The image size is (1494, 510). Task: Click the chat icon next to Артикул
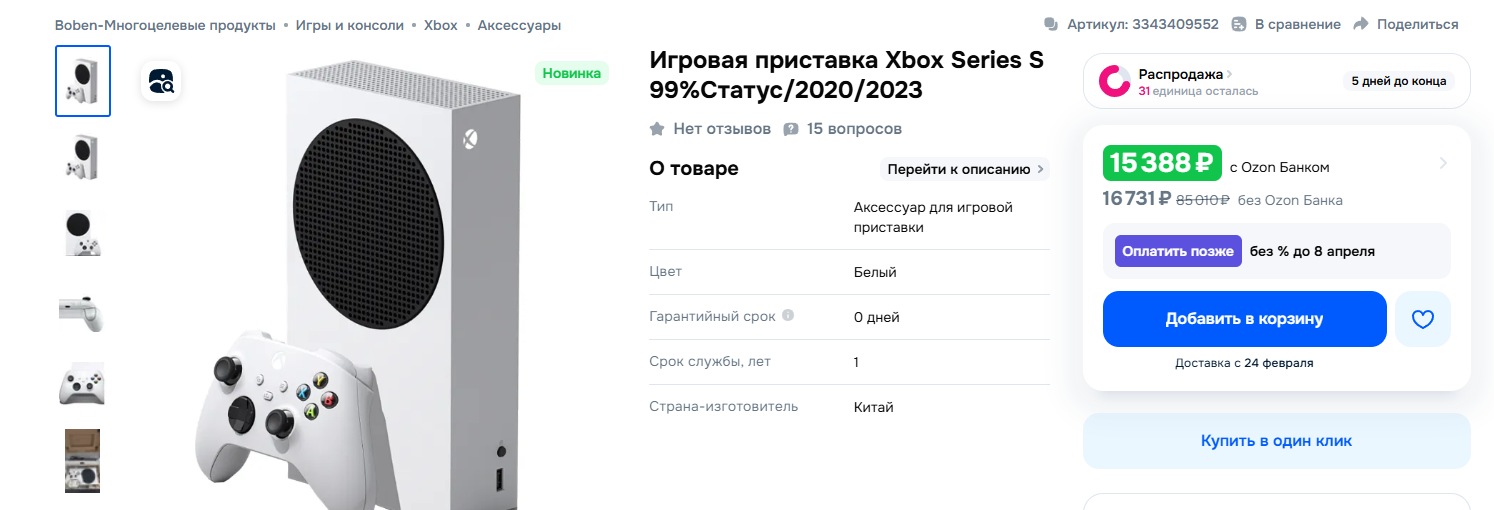point(1050,24)
